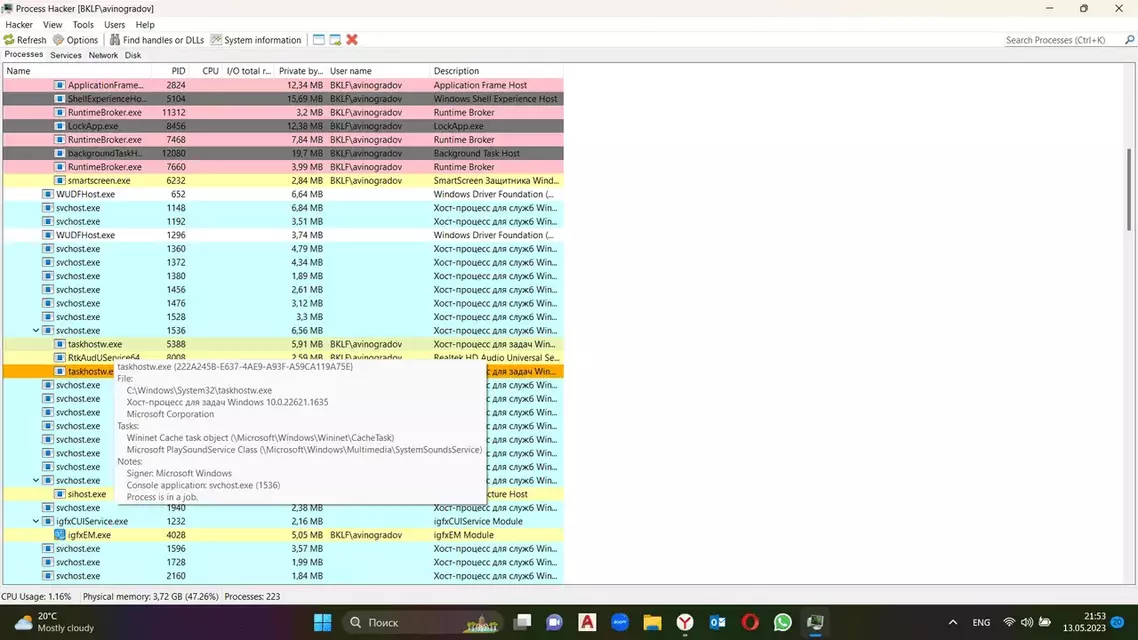Open the Wi-Fi network tray icon
This screenshot has height=640, width=1138.
pos(1009,623)
